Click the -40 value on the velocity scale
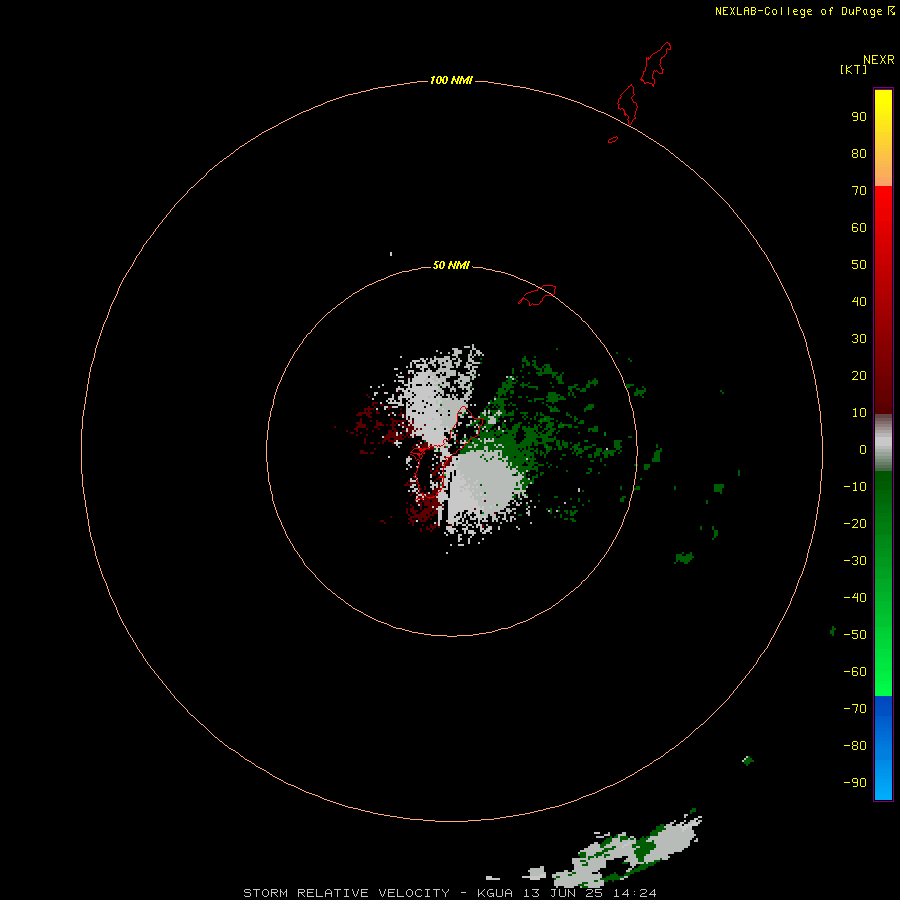This screenshot has height=900, width=900. [x=855, y=598]
